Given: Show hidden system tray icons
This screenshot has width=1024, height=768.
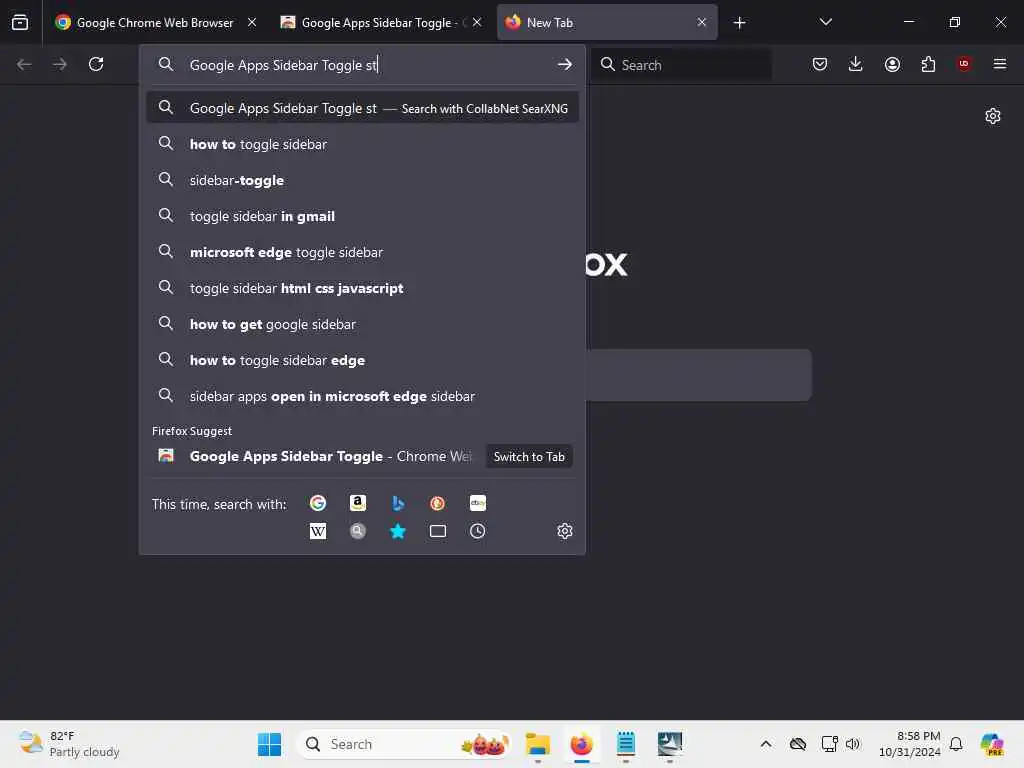Looking at the screenshot, I should 766,744.
